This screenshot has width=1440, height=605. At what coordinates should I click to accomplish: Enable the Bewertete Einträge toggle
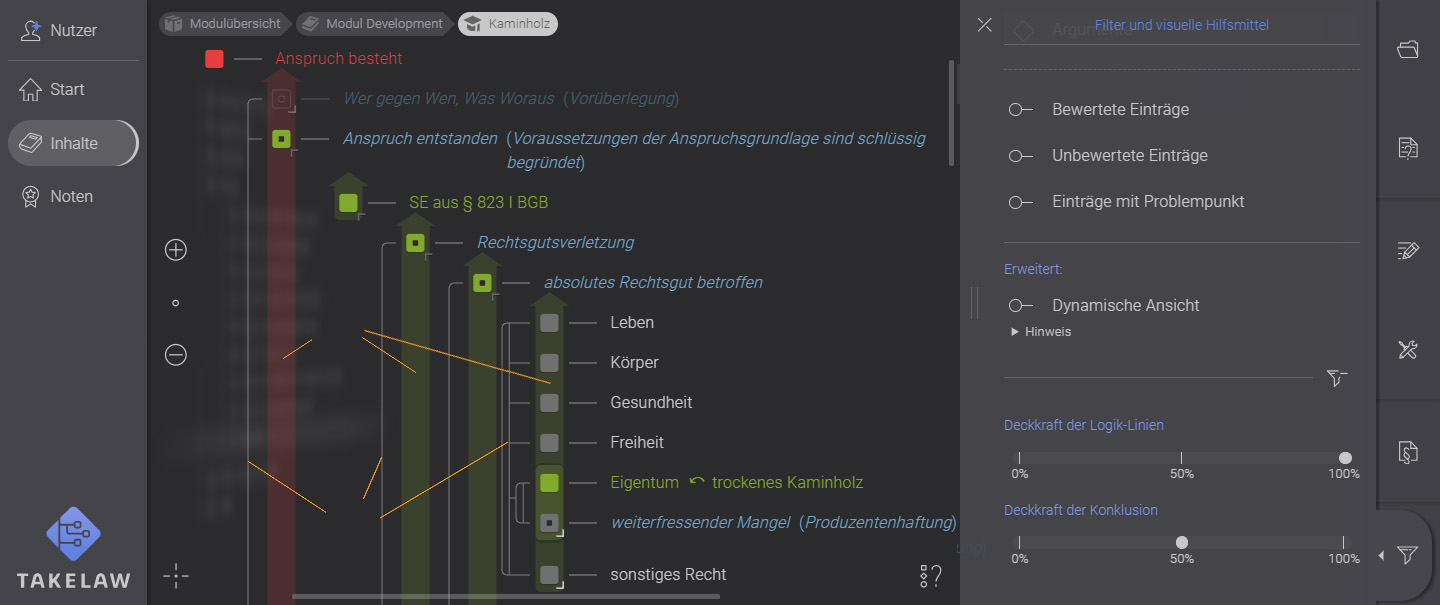[x=1020, y=109]
